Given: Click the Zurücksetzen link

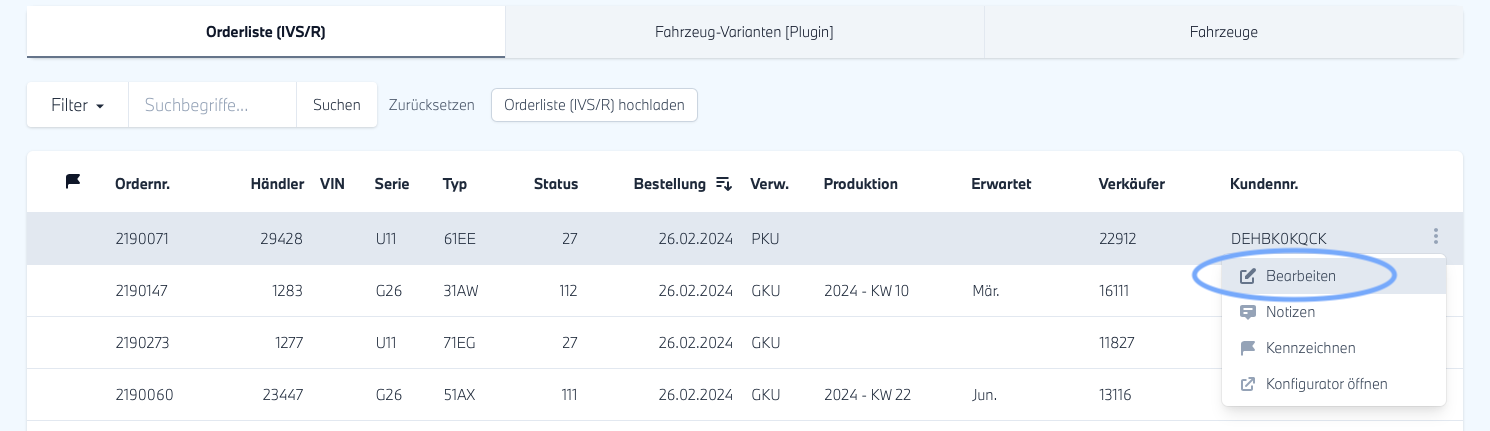Looking at the screenshot, I should [x=431, y=105].
